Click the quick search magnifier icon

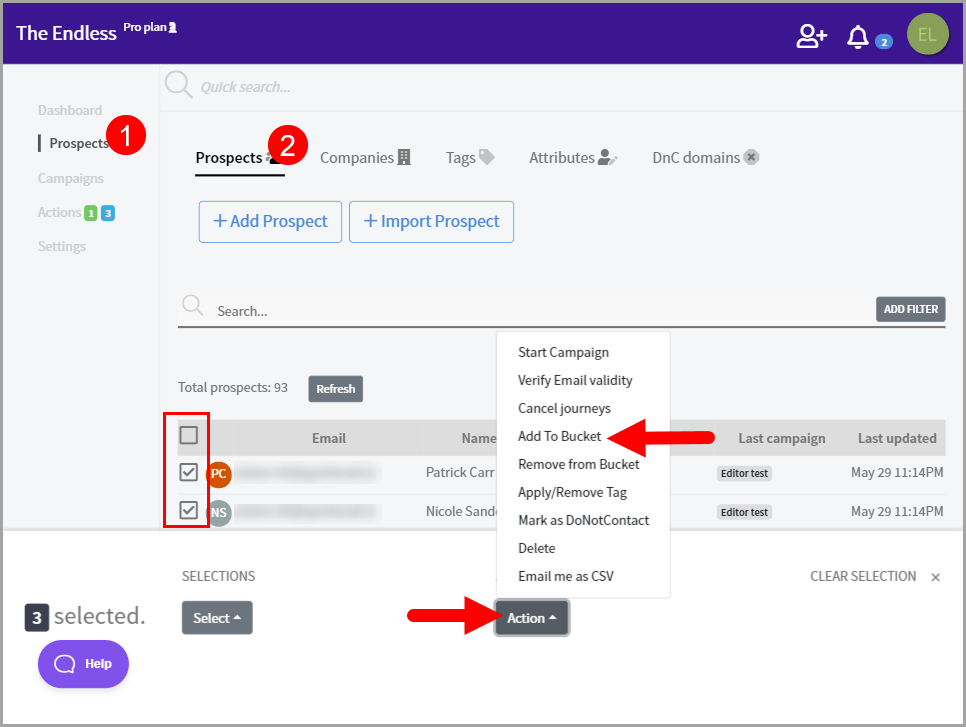pos(178,86)
